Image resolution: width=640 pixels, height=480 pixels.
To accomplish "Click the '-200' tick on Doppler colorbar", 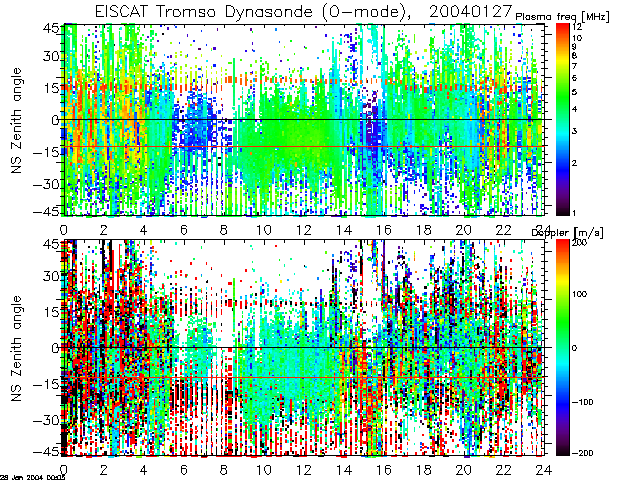I will click(582, 453).
